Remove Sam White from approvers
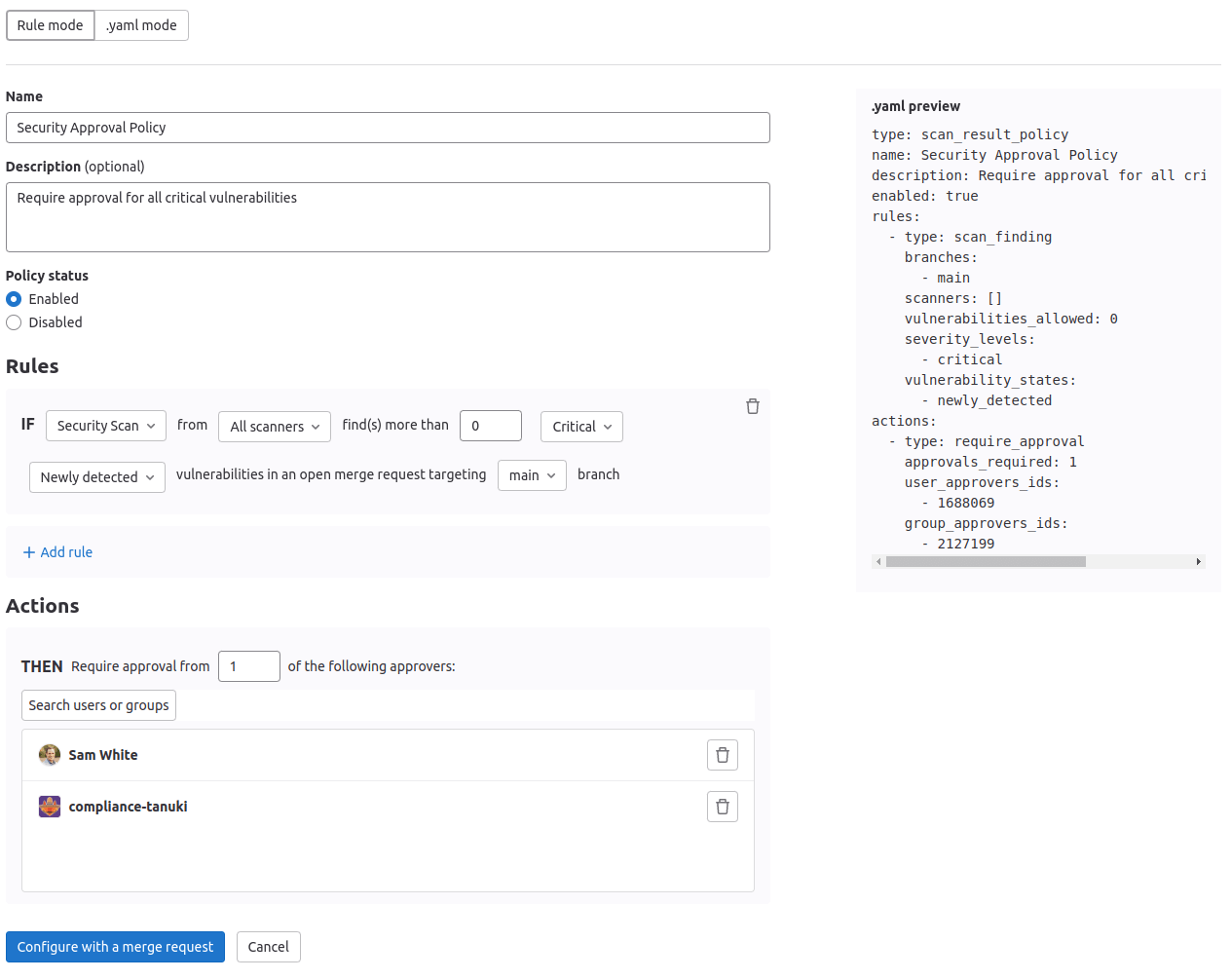 722,755
